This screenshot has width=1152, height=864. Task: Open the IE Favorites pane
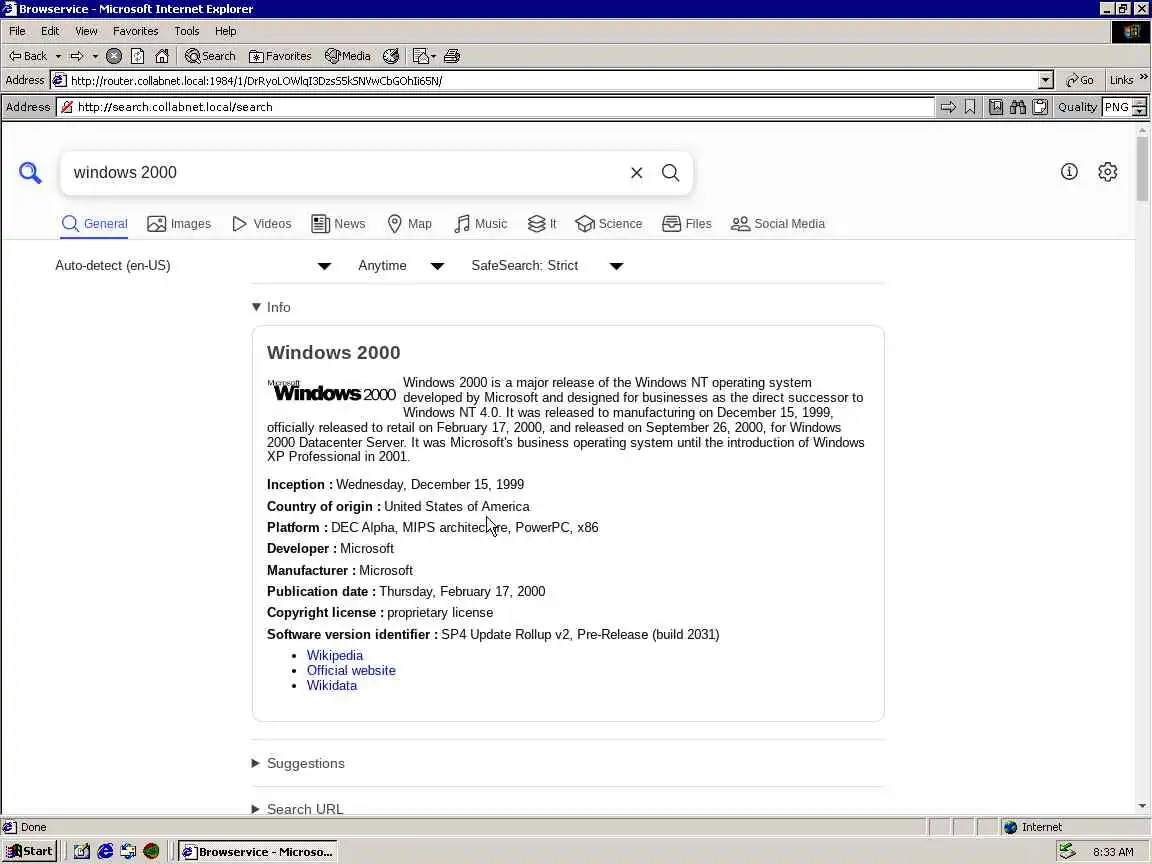point(280,56)
